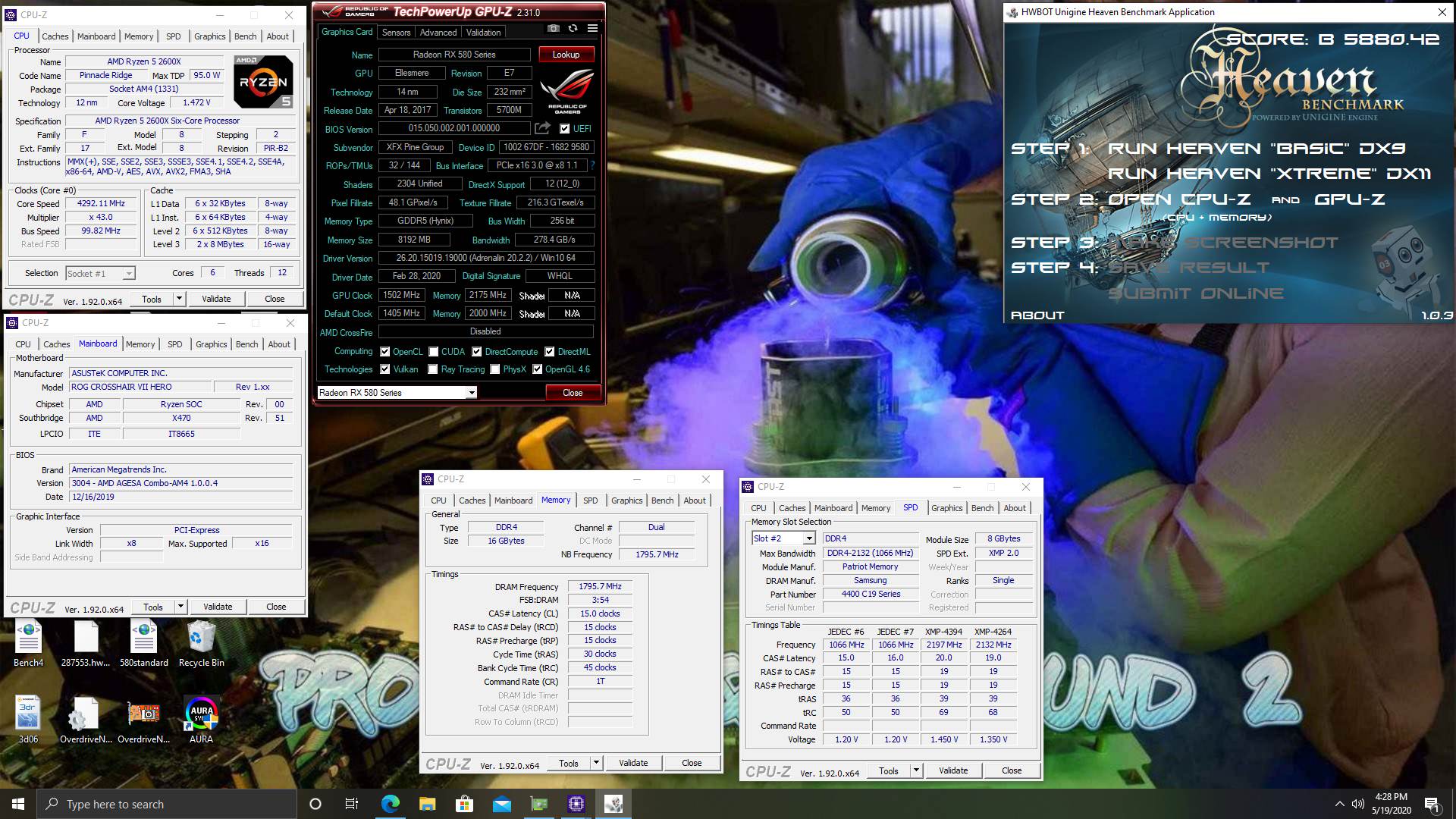
Task: Launch Microsoft Edge from taskbar
Action: coord(391,804)
